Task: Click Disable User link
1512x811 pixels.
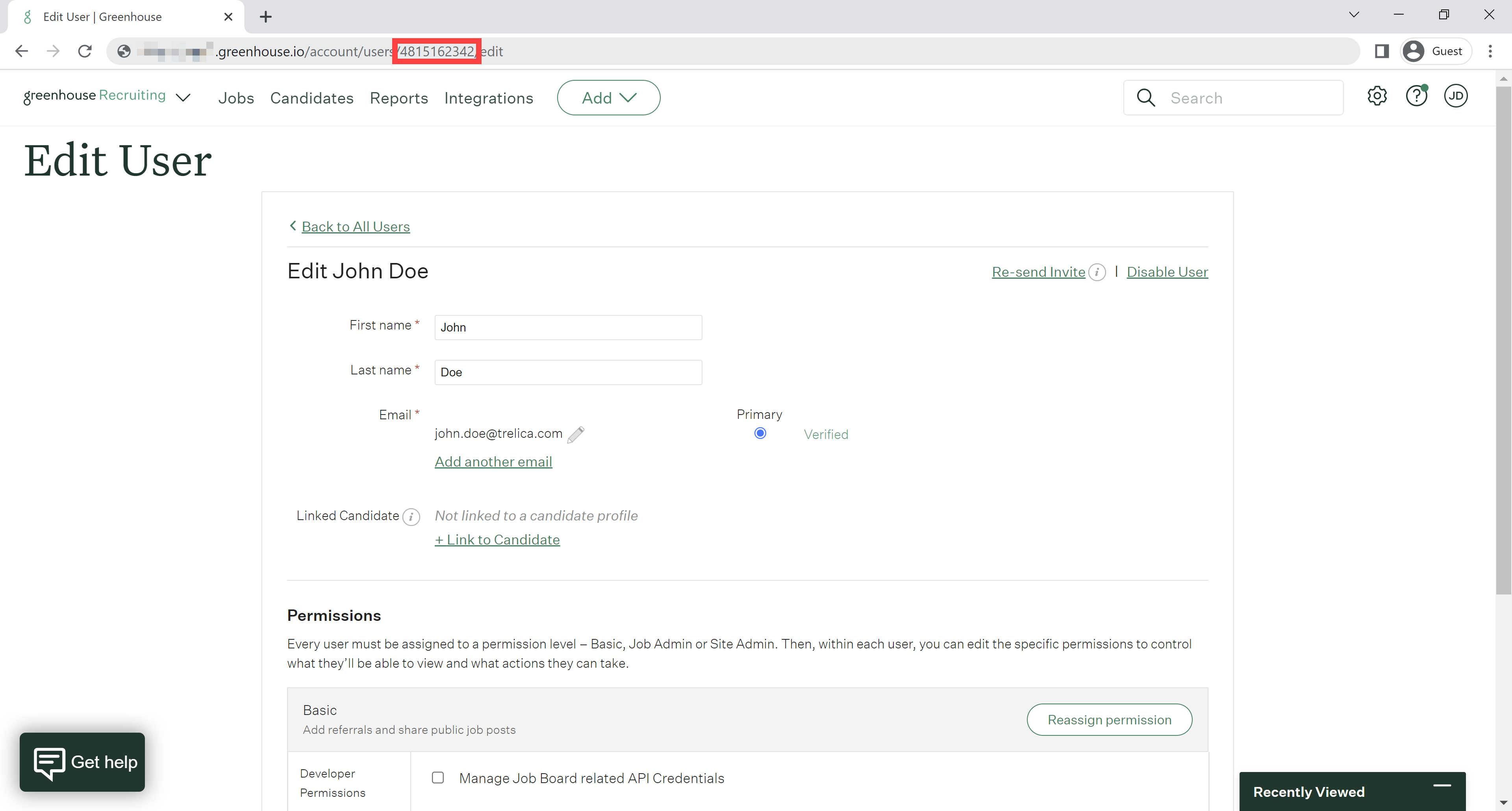Action: pos(1167,272)
